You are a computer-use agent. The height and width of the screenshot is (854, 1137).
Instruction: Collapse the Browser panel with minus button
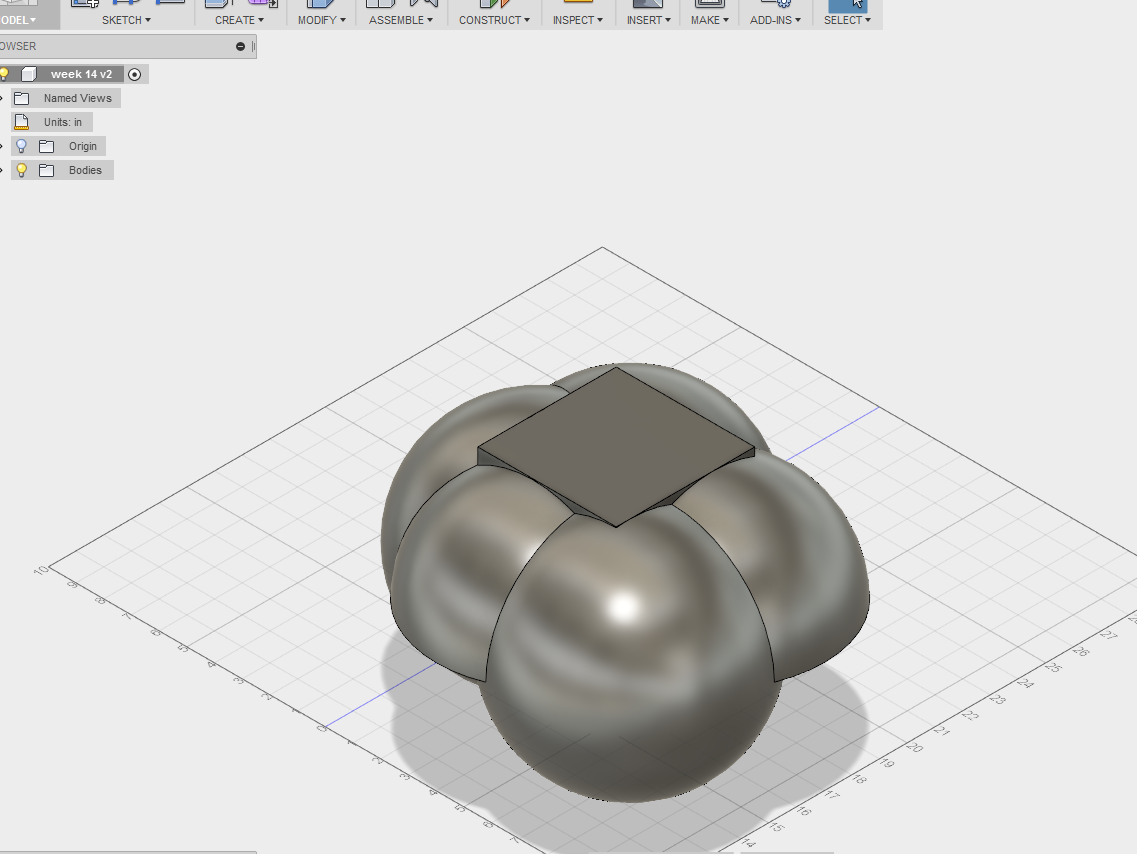coord(240,46)
